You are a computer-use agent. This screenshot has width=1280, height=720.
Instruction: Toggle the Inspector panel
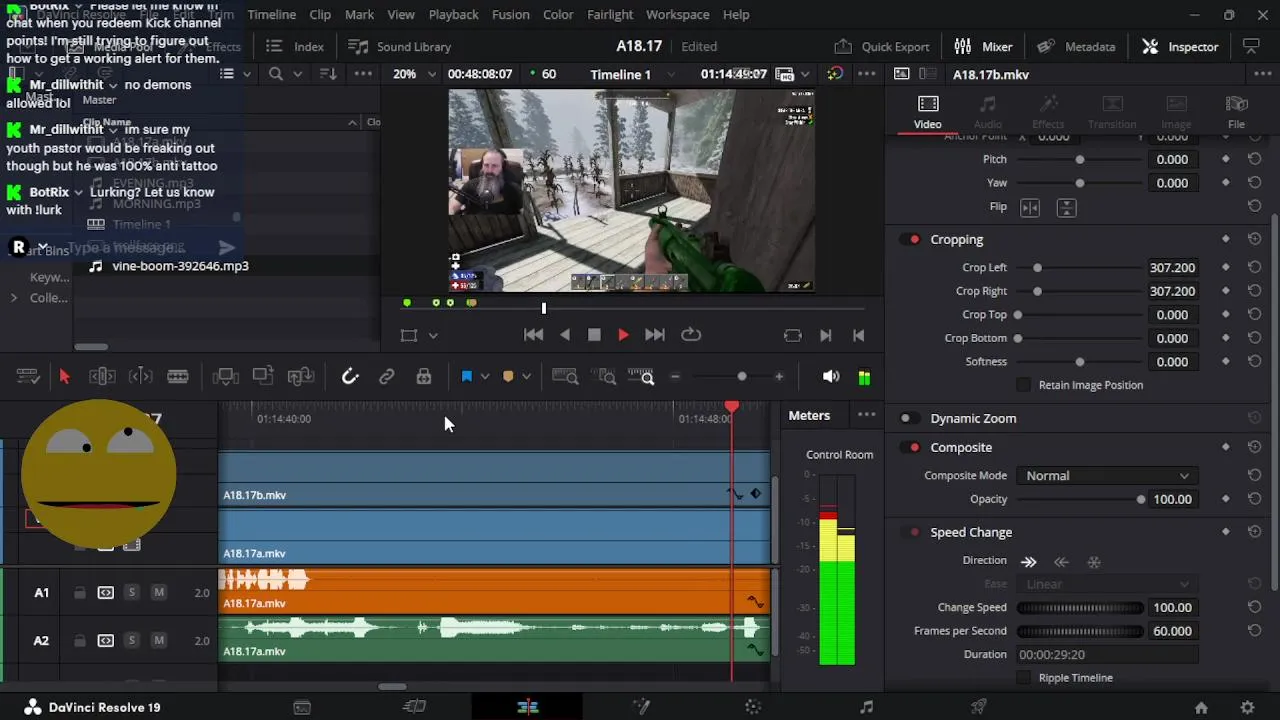click(x=1180, y=47)
